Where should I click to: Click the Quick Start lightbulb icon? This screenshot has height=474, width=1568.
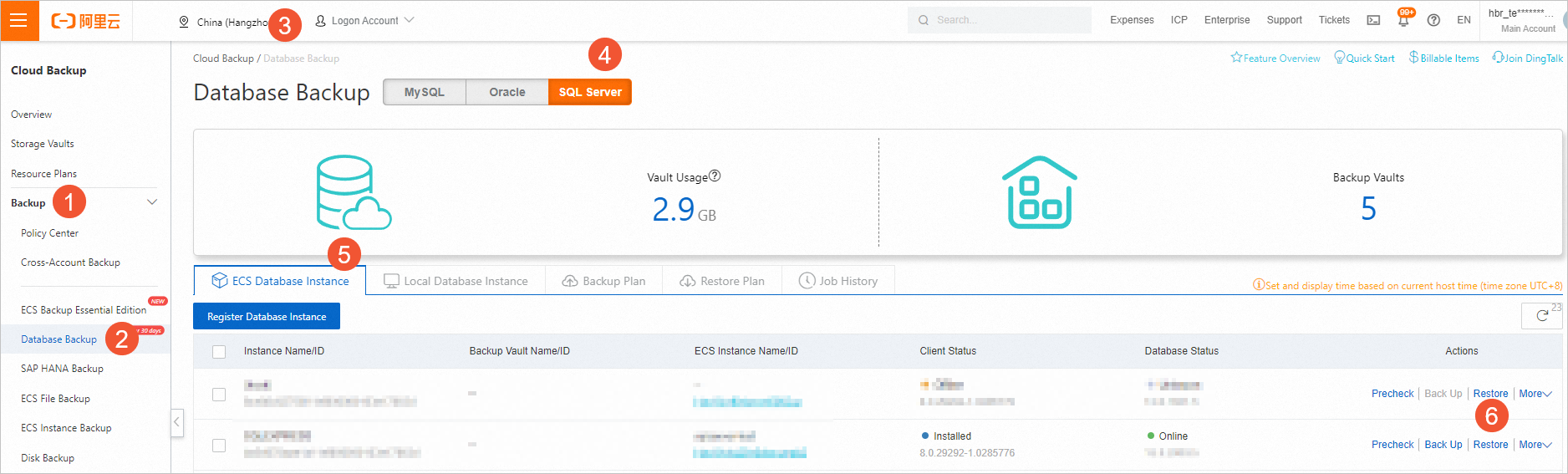coord(1340,58)
